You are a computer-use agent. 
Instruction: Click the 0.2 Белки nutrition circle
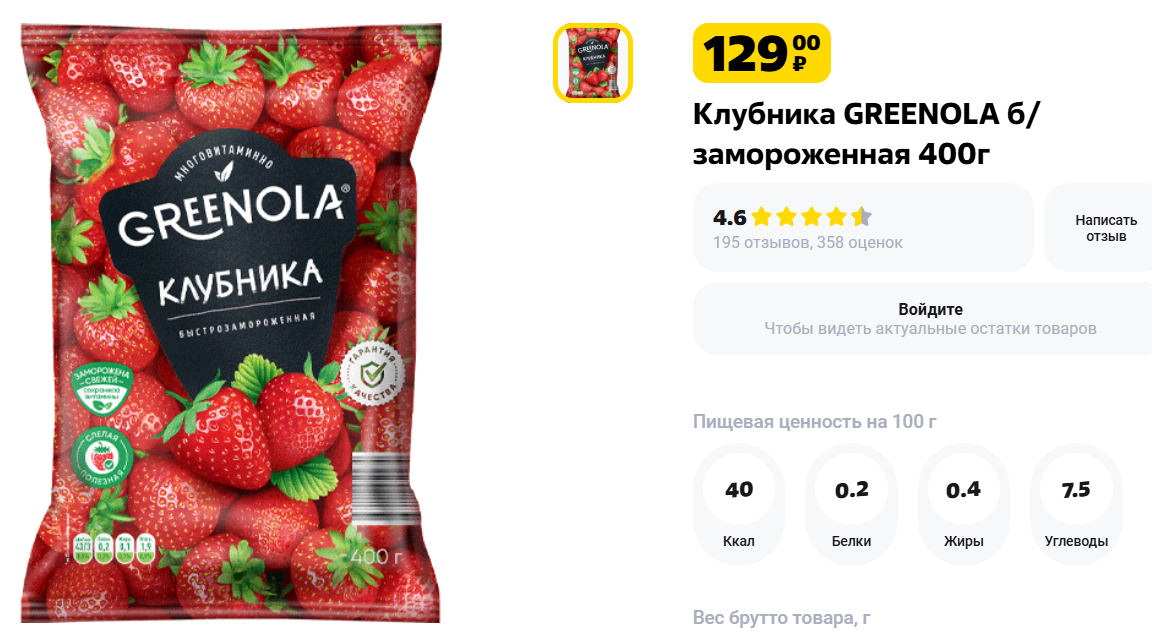click(852, 504)
